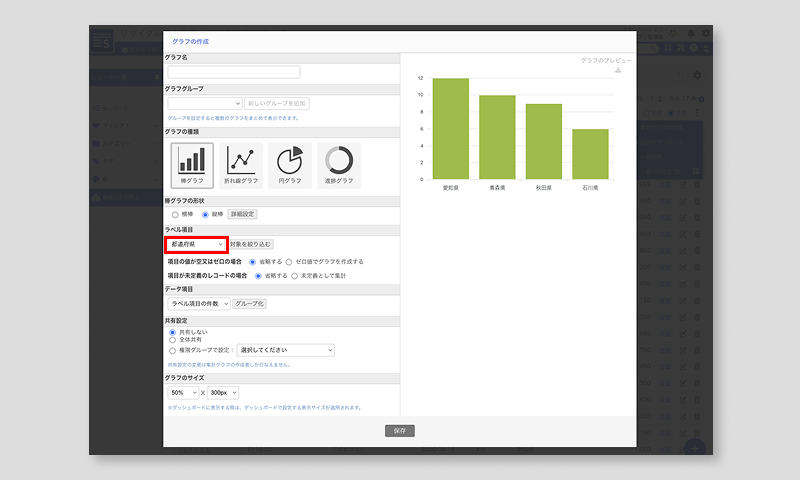Click the question mark help icon behind dialog
Screen dimensions: 800x480
[693, 48]
